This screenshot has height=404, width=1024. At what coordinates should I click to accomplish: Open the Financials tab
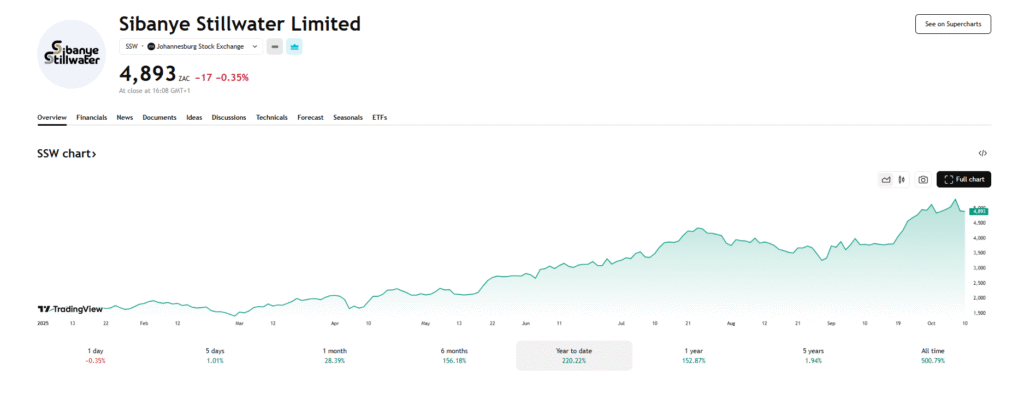[x=92, y=117]
